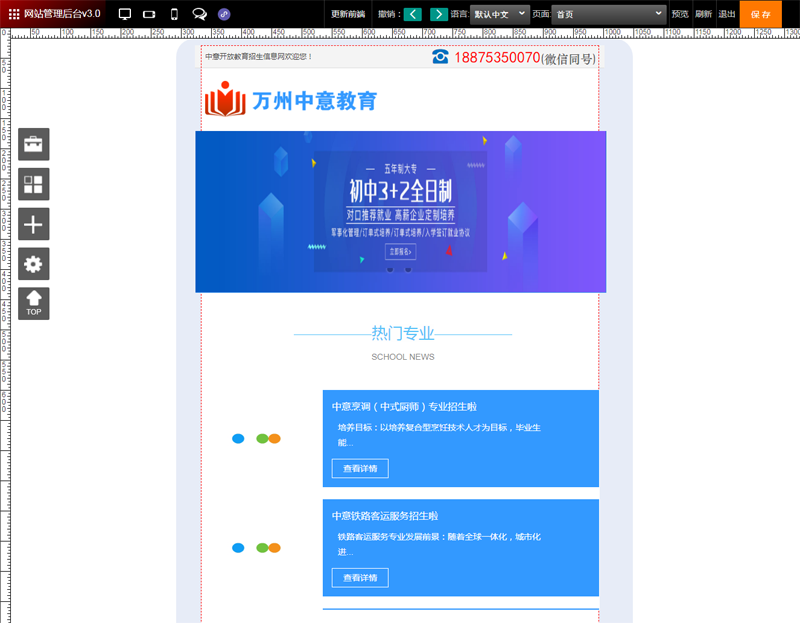Open the briefcase panel in left sidebar
The image size is (800, 623).
point(33,144)
